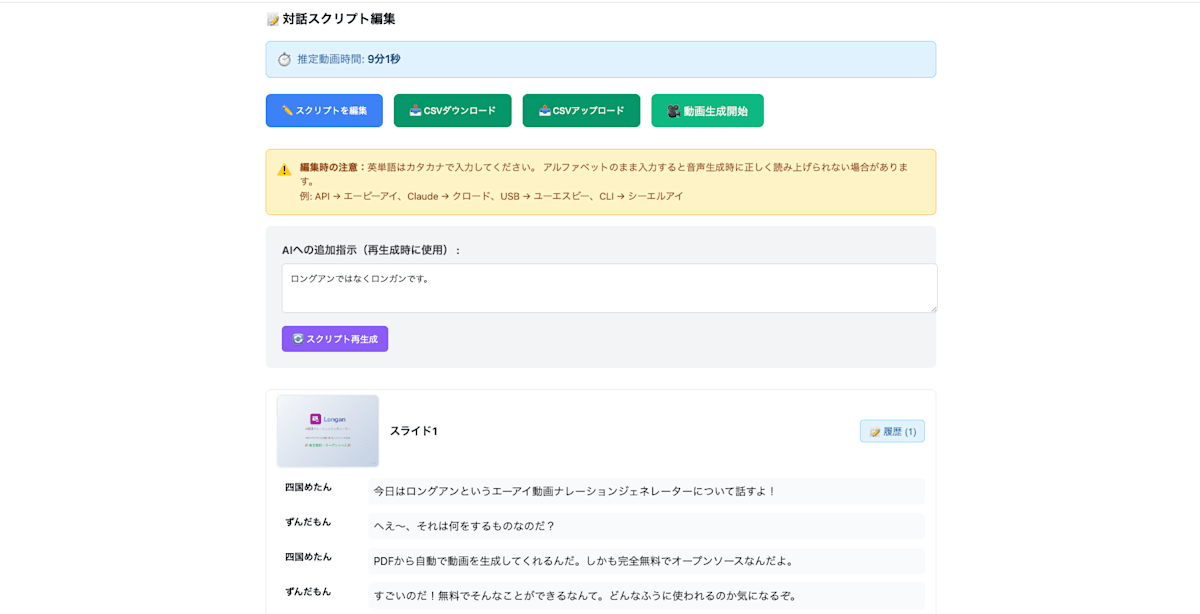Click the スクリプトを編集 button
The image size is (1200, 614).
pos(324,111)
